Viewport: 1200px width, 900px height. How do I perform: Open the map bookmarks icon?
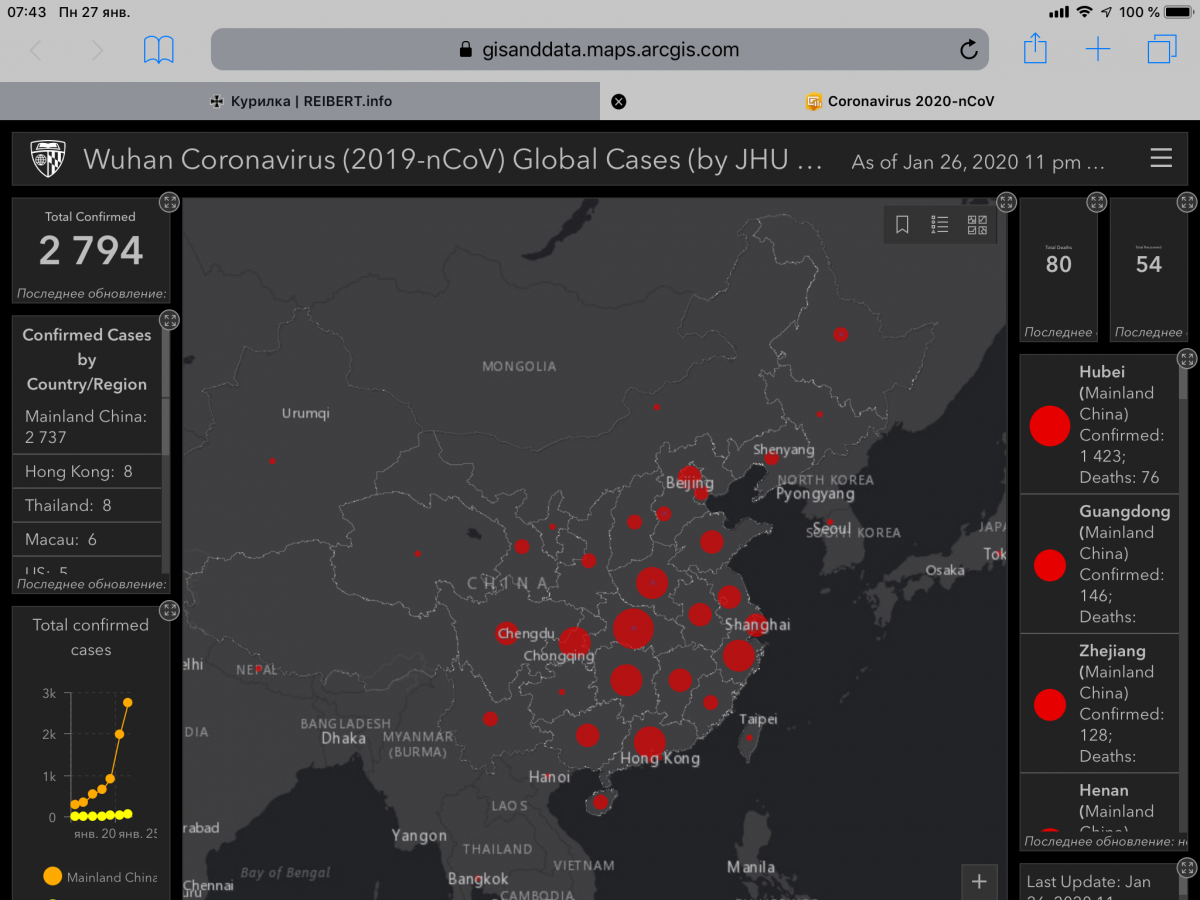(902, 225)
